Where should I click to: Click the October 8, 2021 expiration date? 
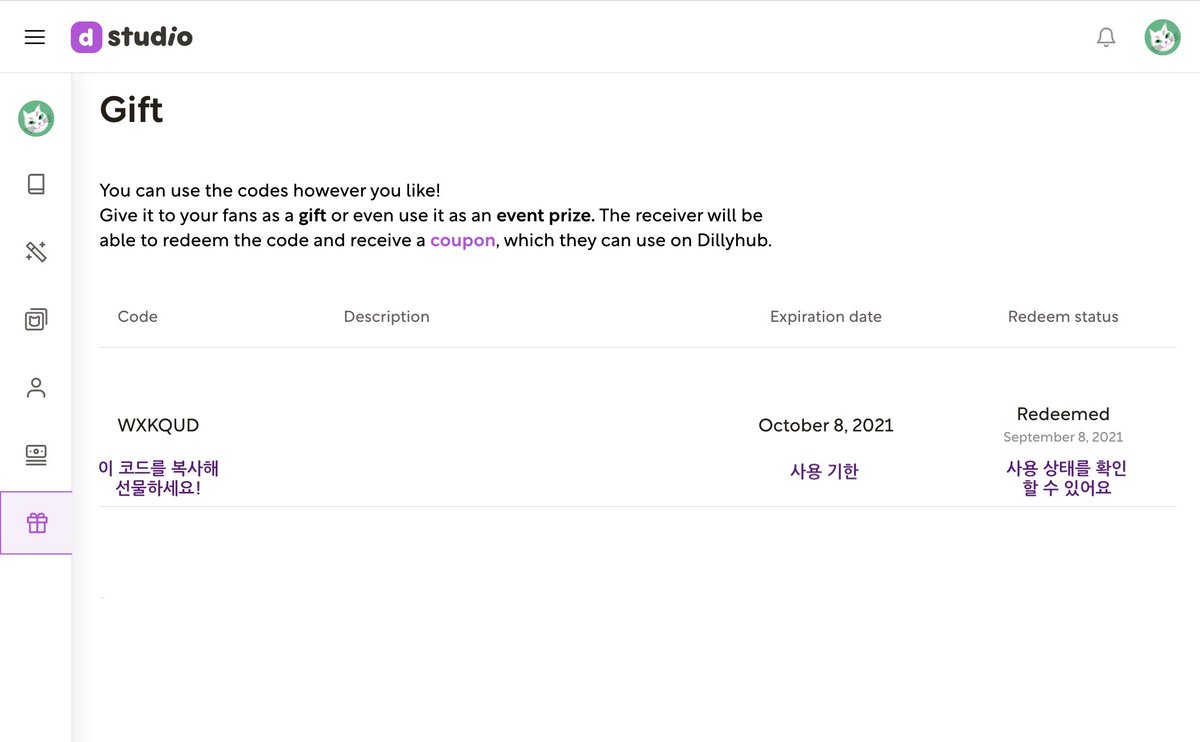click(826, 425)
